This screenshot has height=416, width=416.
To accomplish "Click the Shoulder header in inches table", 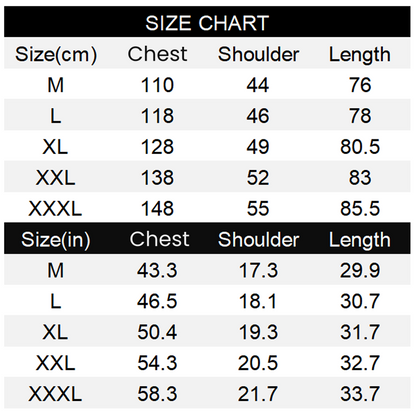I will coord(258,240).
